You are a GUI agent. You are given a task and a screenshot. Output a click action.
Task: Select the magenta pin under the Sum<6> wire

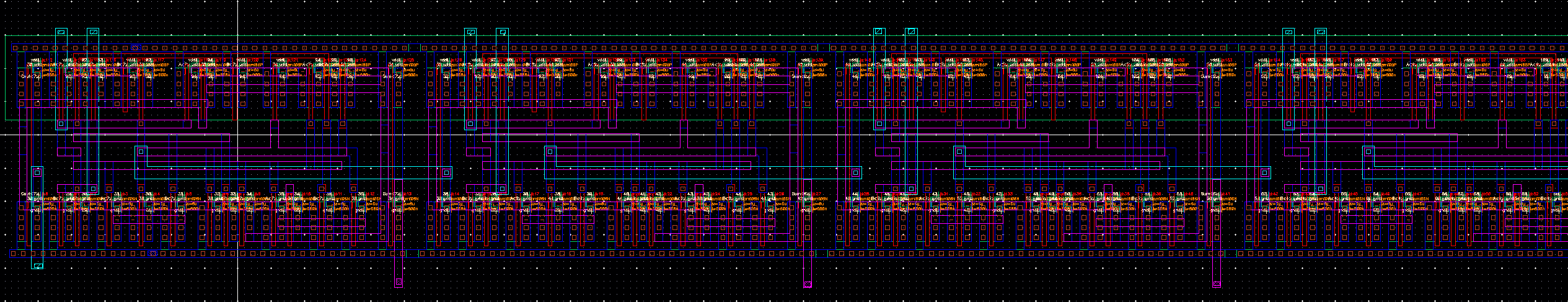pos(808,284)
